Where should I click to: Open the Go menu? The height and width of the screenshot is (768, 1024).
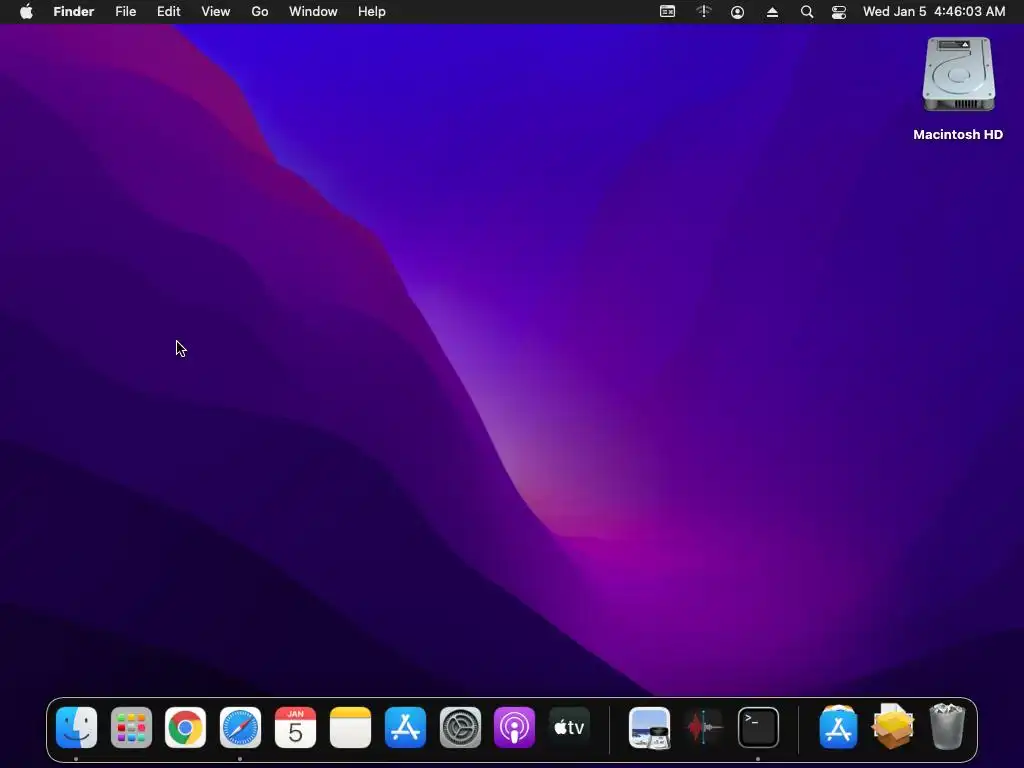pyautogui.click(x=260, y=12)
